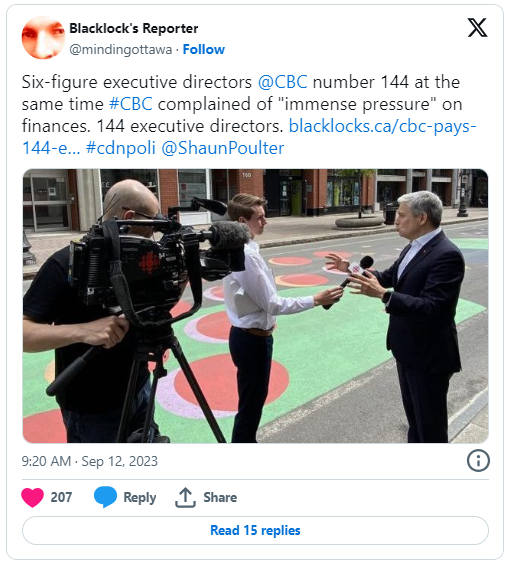Open the @CBC mention link
The height and width of the screenshot is (563, 507).
(x=283, y=82)
